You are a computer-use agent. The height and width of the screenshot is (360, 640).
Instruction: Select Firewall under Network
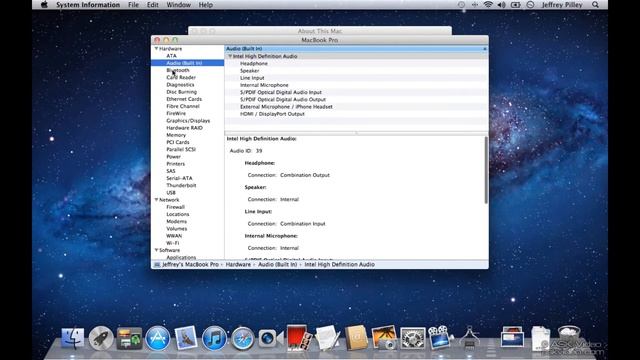click(176, 207)
